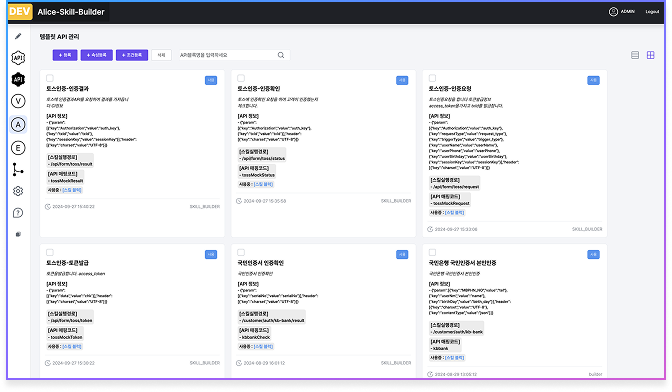
Task: Click the small cube icon in sidebar
Action: click(18, 234)
